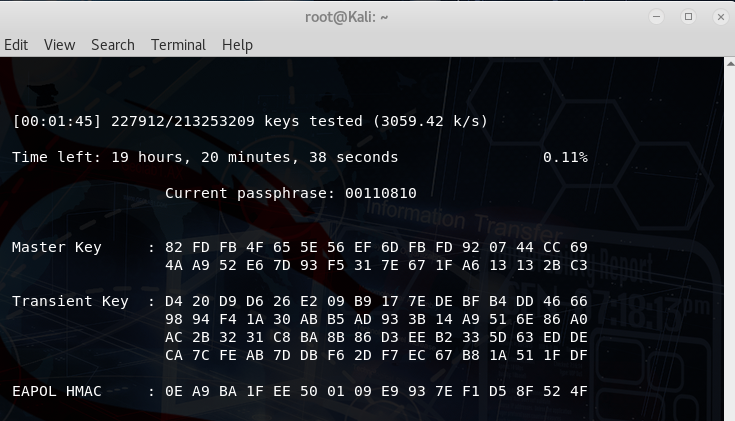Screen dimensions: 735x421
Task: Click the elapsed time [00:01:45]
Action: [57, 121]
